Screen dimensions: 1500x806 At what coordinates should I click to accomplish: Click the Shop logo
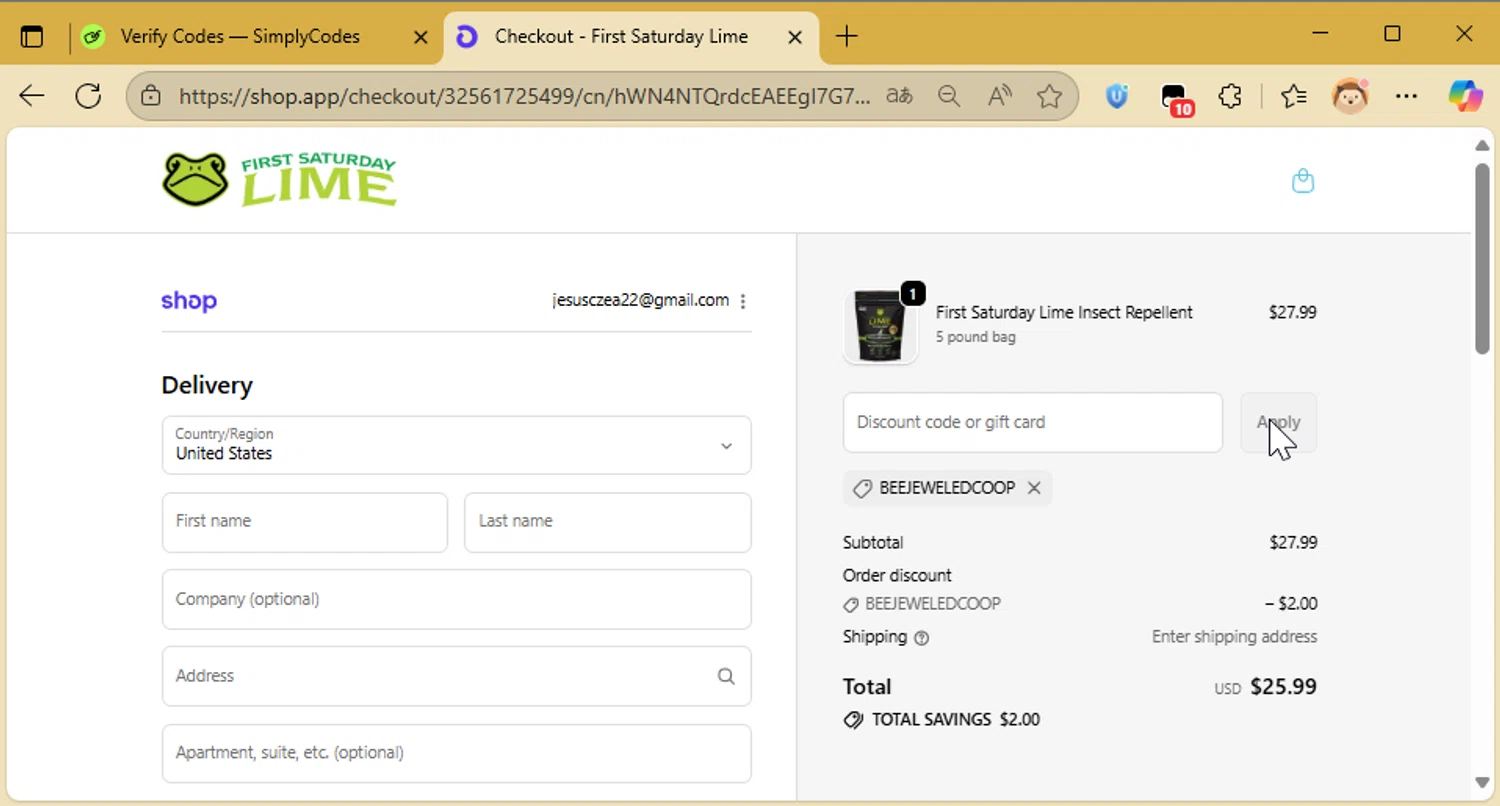[x=189, y=301]
